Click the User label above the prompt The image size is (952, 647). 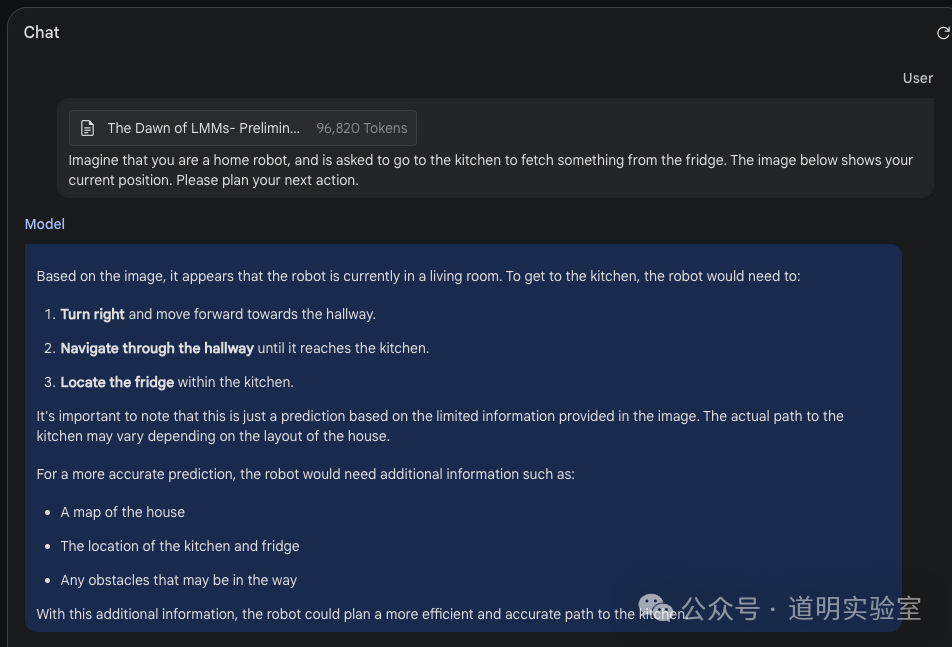click(x=917, y=77)
